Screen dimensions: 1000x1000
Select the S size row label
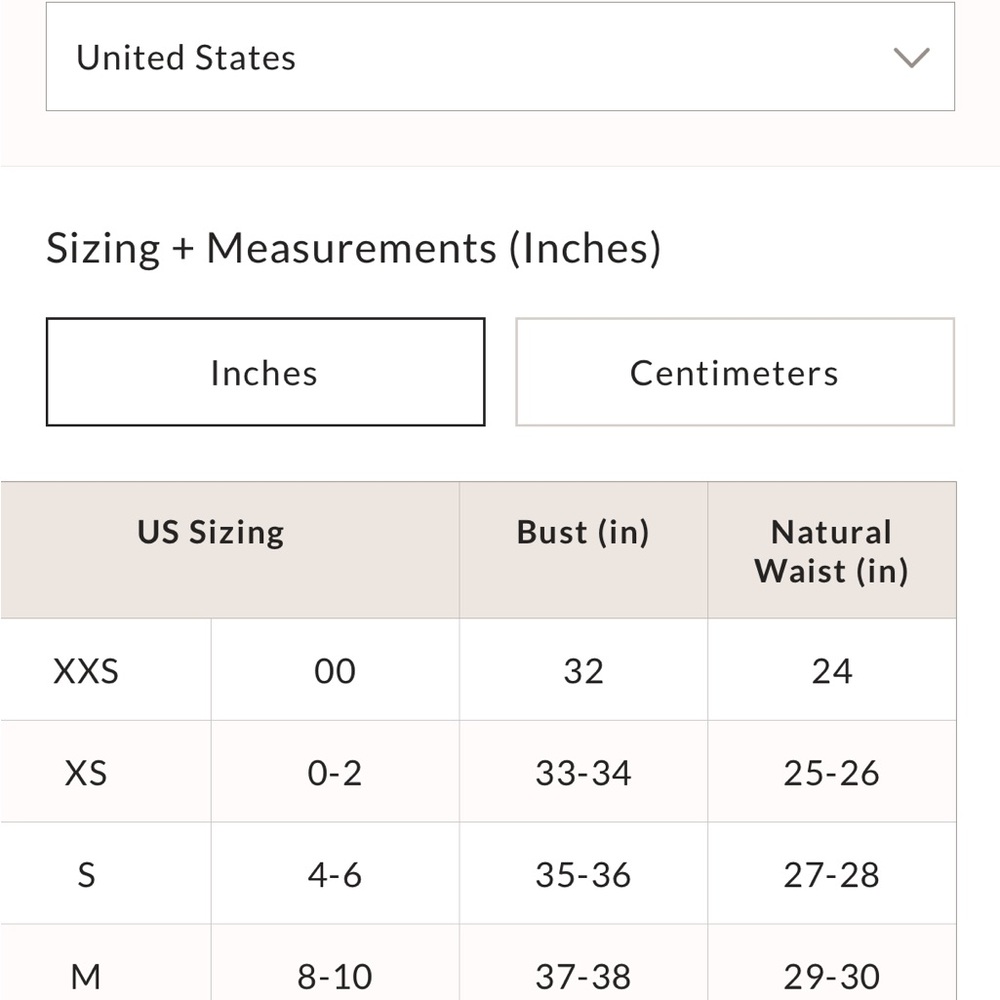86,874
